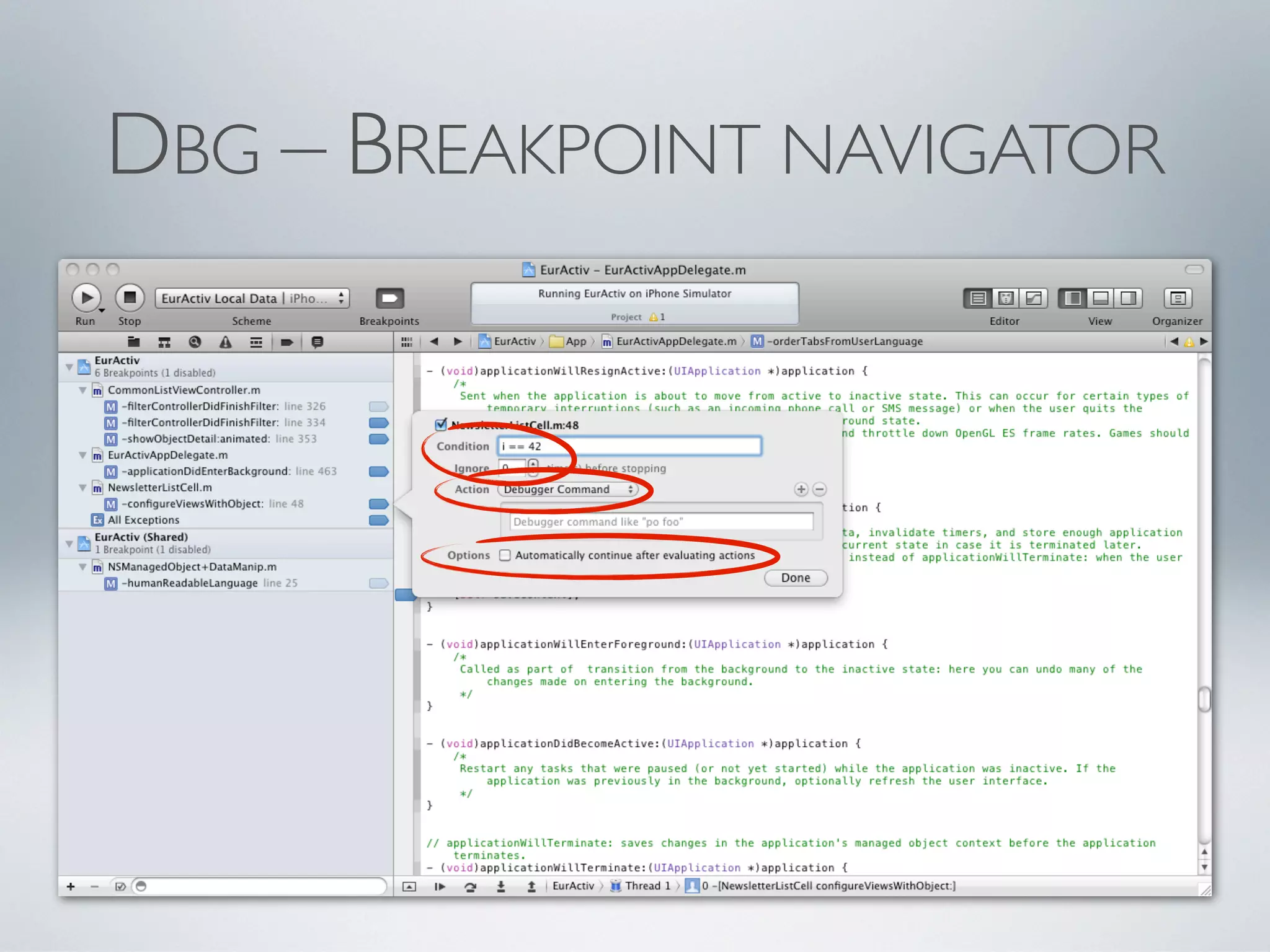The image size is (1270, 952).
Task: Open the Organizer window
Action: coord(1178,298)
